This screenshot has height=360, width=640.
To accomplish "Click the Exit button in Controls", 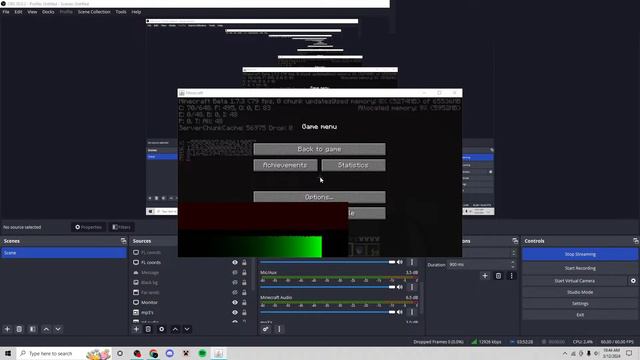I will pyautogui.click(x=580, y=315).
